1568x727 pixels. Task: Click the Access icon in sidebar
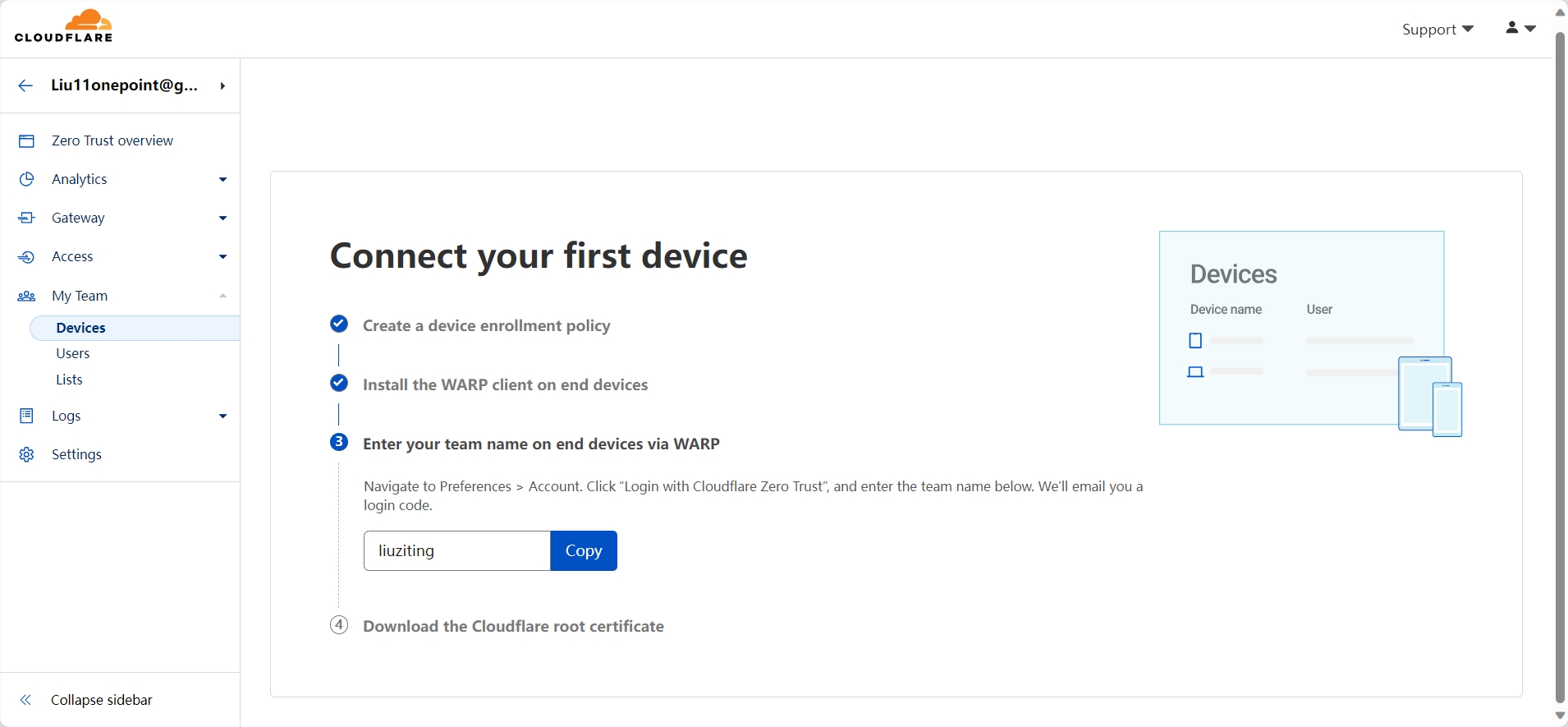(26, 257)
